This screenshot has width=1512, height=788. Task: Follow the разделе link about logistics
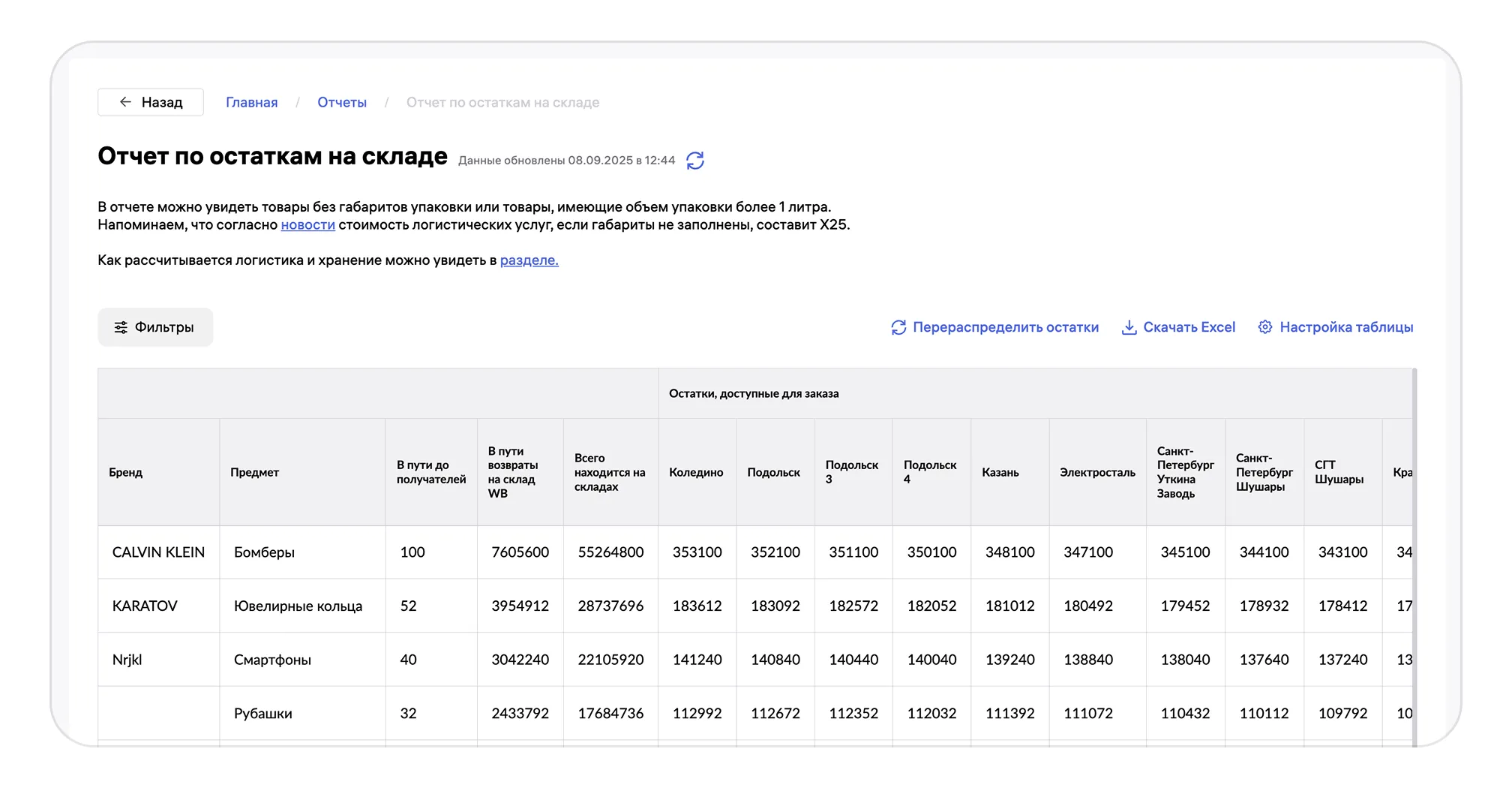click(x=529, y=260)
